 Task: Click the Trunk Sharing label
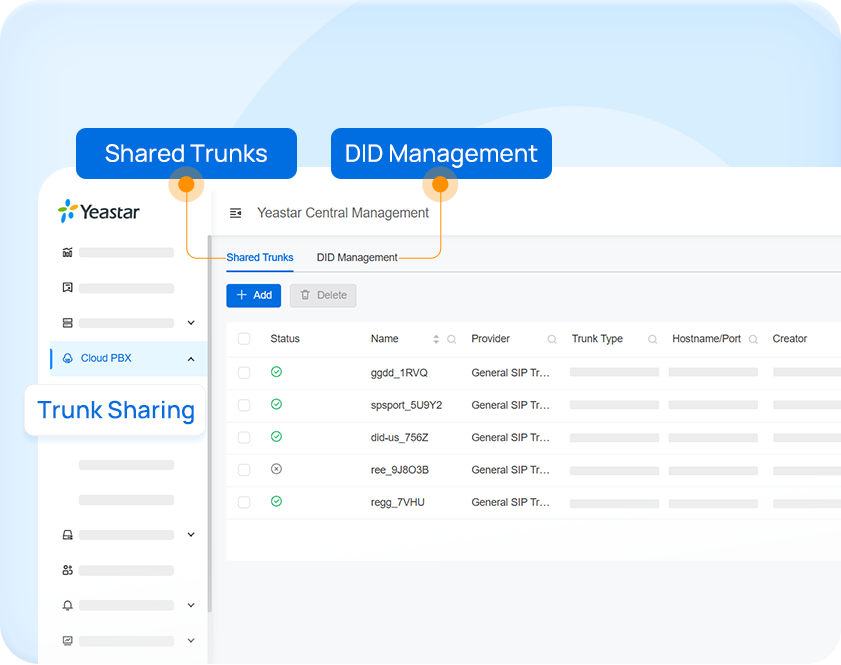point(115,410)
